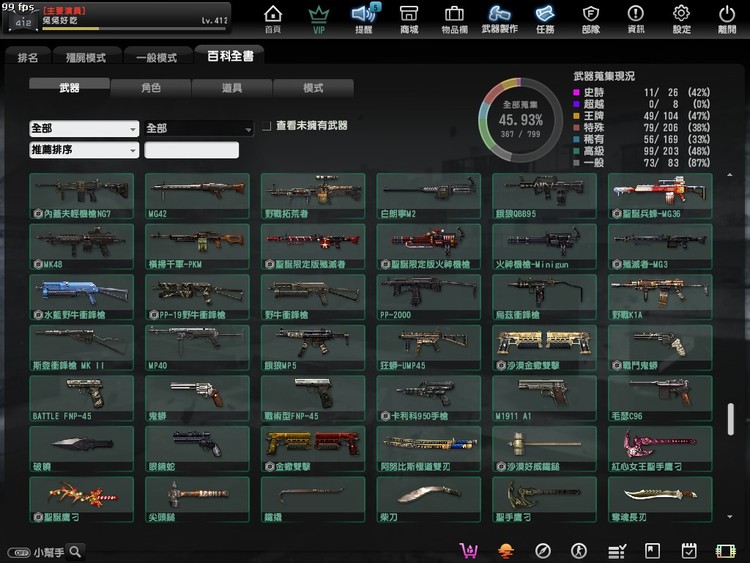Open the VIP crown icon
The image size is (750, 563).
[x=319, y=18]
